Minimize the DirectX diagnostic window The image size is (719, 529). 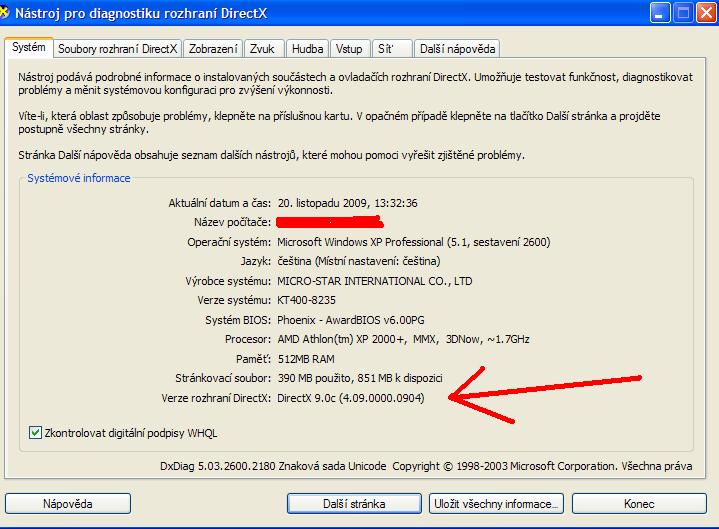[x=660, y=13]
